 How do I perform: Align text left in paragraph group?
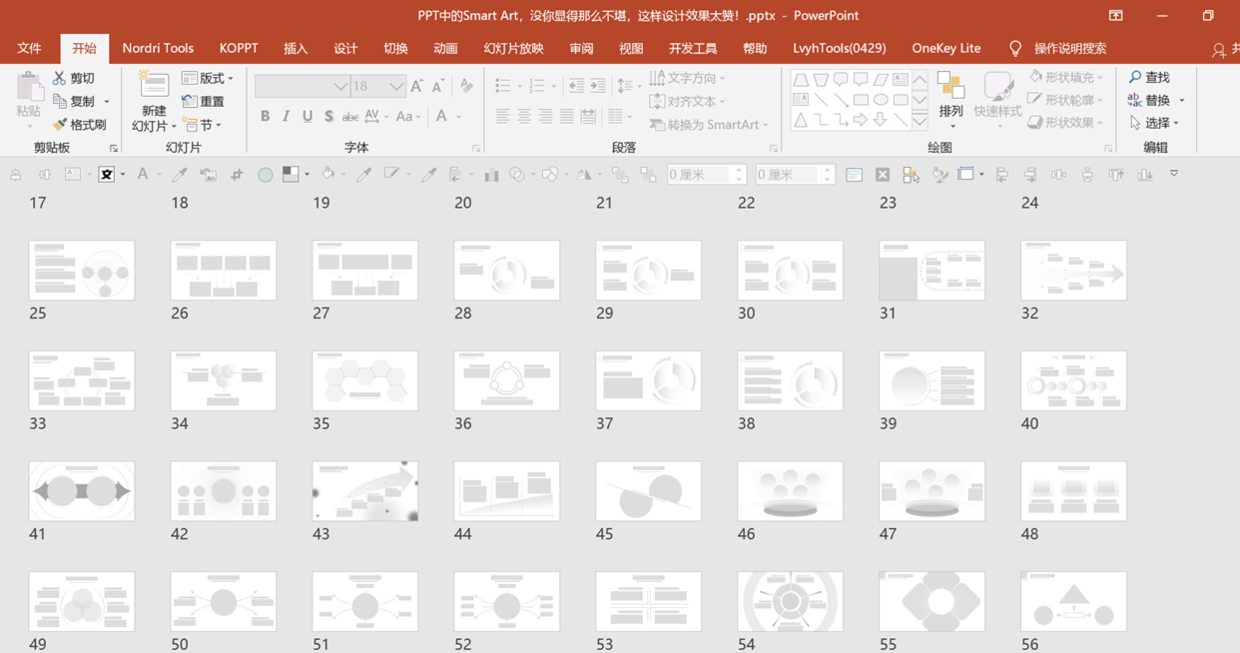[503, 117]
